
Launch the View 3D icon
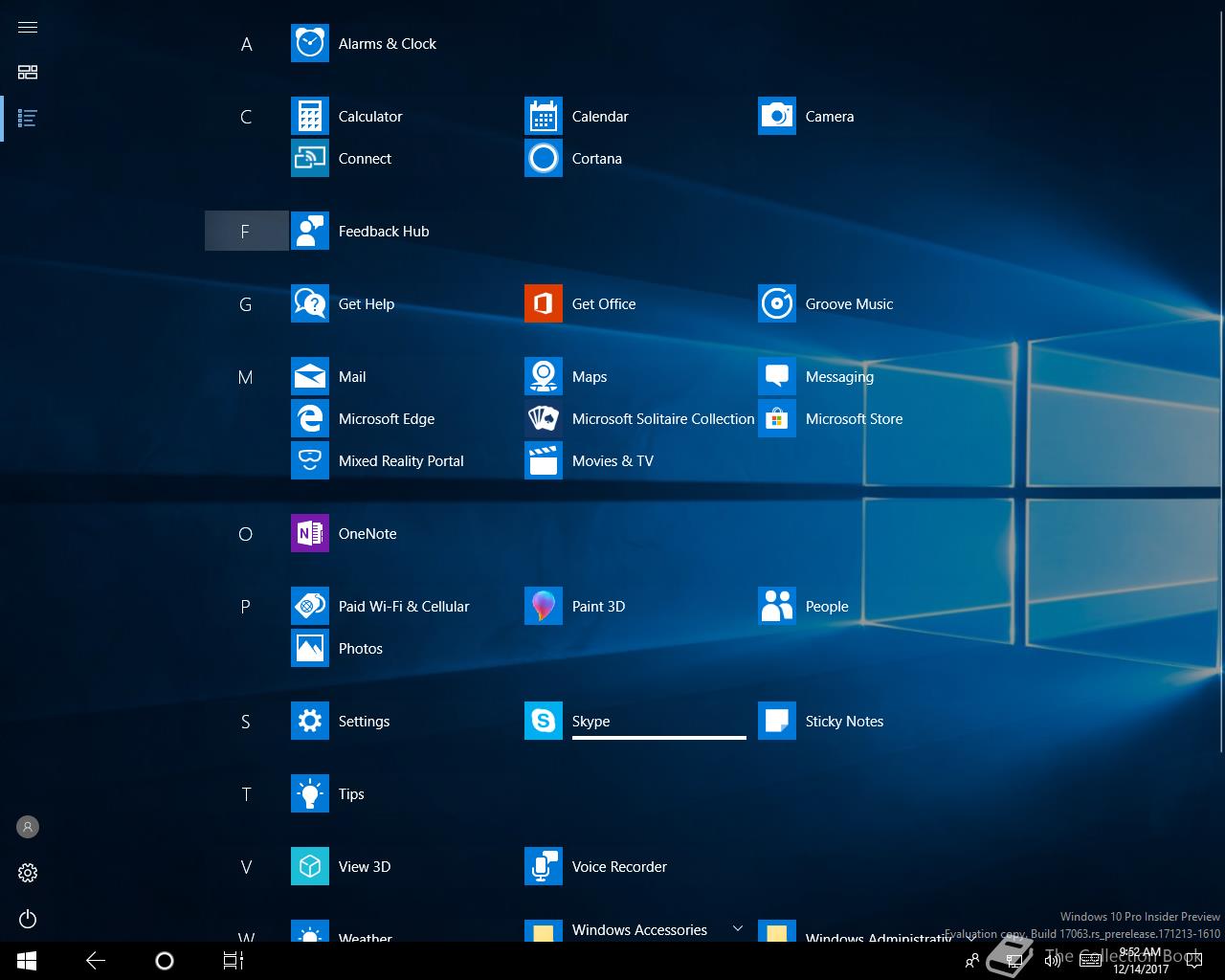(310, 867)
